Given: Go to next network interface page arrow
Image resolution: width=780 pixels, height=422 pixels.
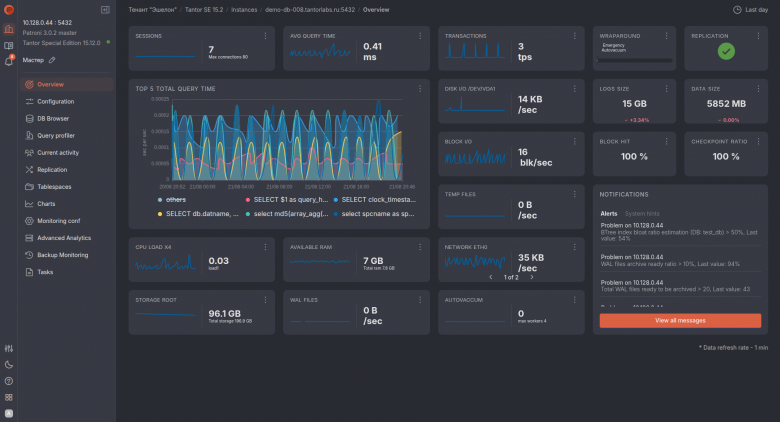Looking at the screenshot, I should pyautogui.click(x=532, y=277).
